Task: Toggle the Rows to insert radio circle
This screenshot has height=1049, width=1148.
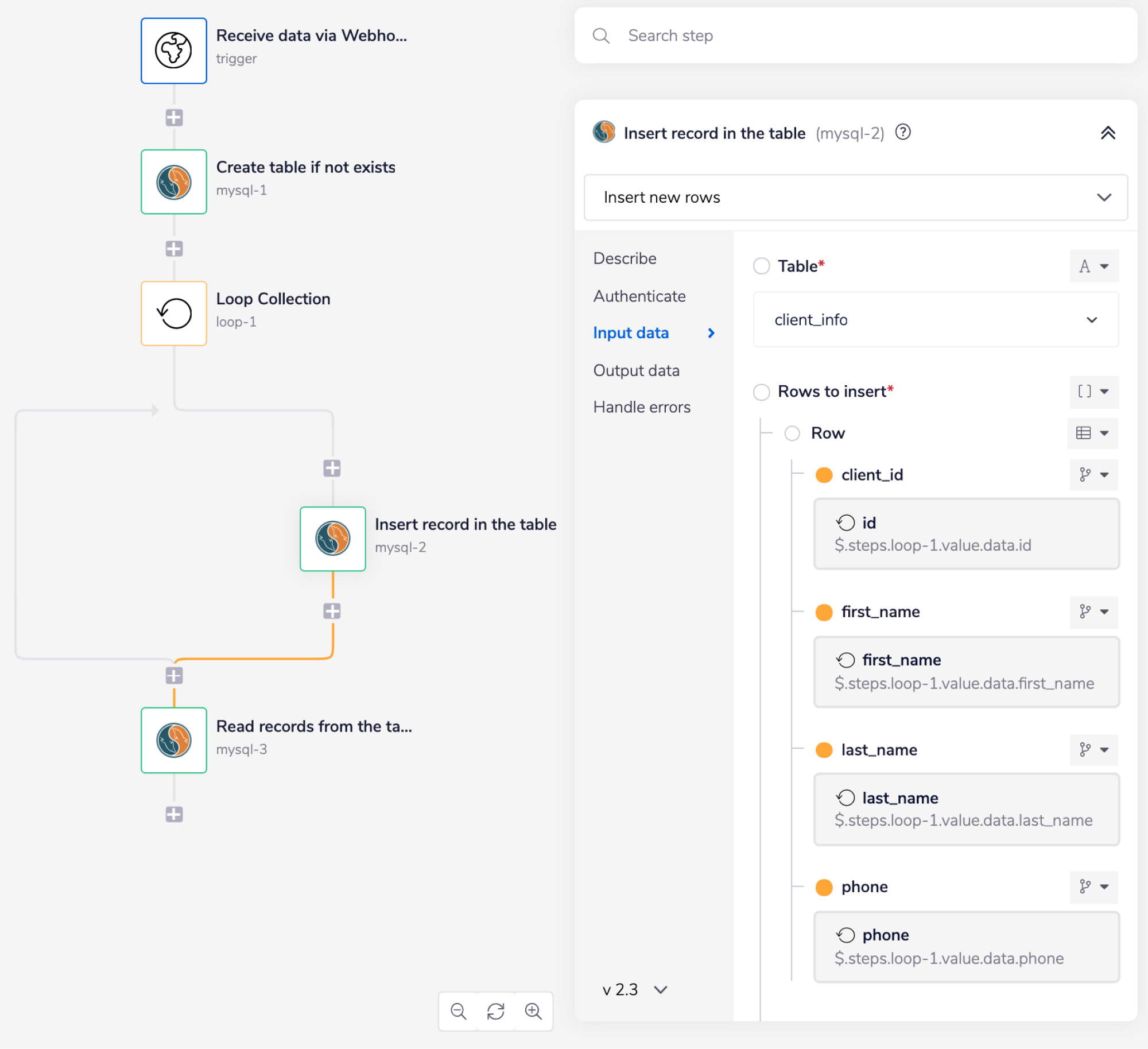Action: click(761, 392)
